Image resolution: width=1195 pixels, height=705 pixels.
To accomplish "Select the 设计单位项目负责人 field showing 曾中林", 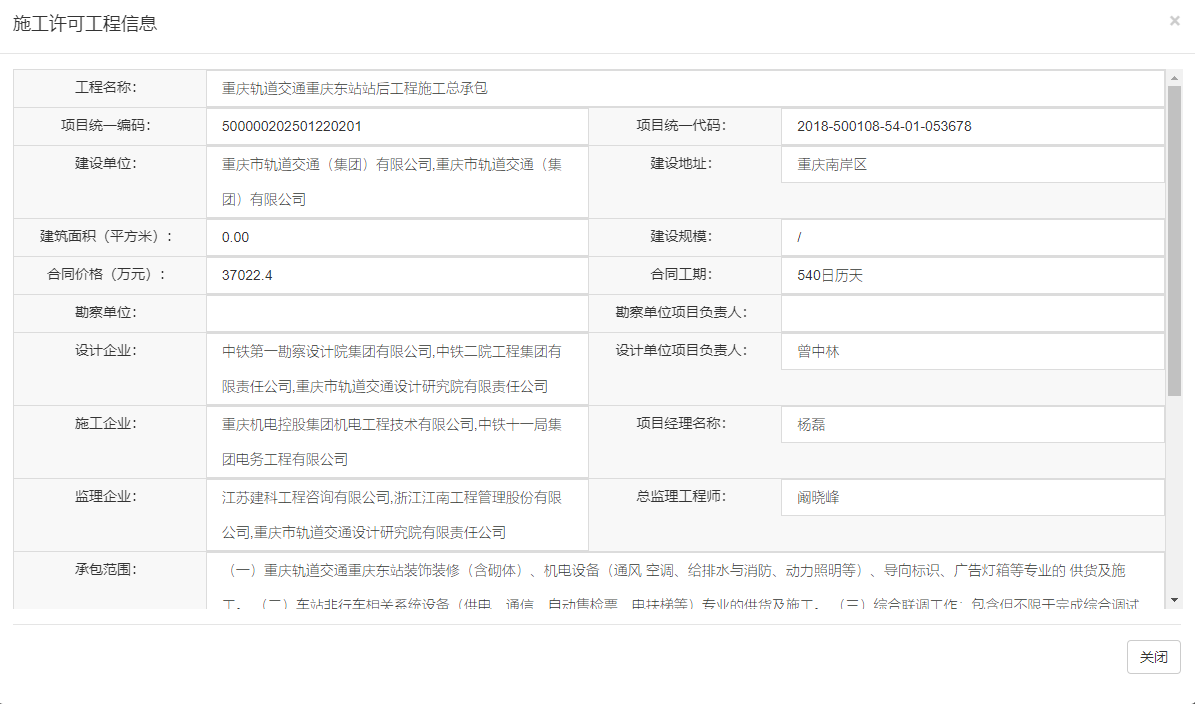I will pyautogui.click(x=972, y=352).
